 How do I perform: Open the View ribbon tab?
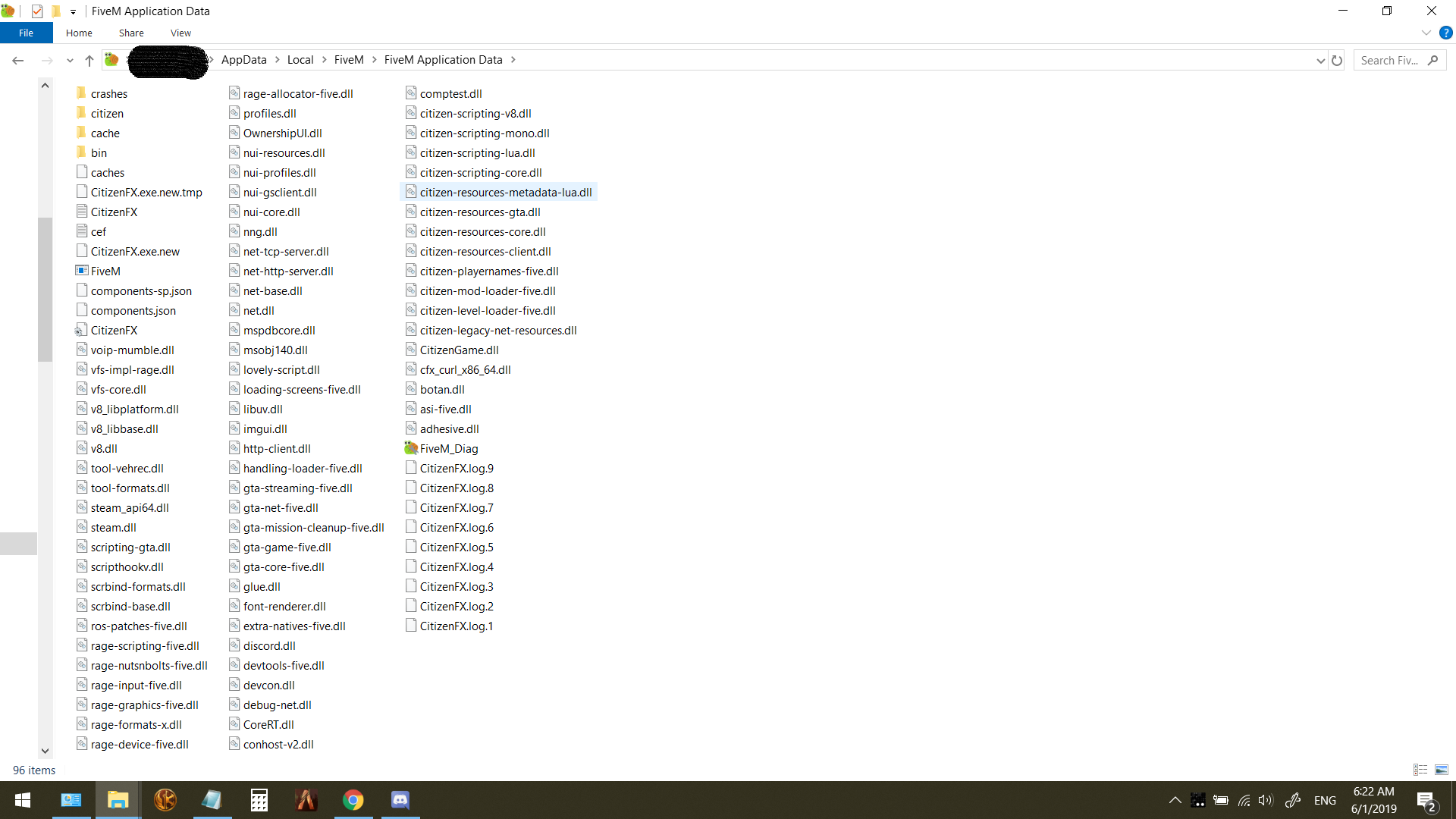coord(180,33)
